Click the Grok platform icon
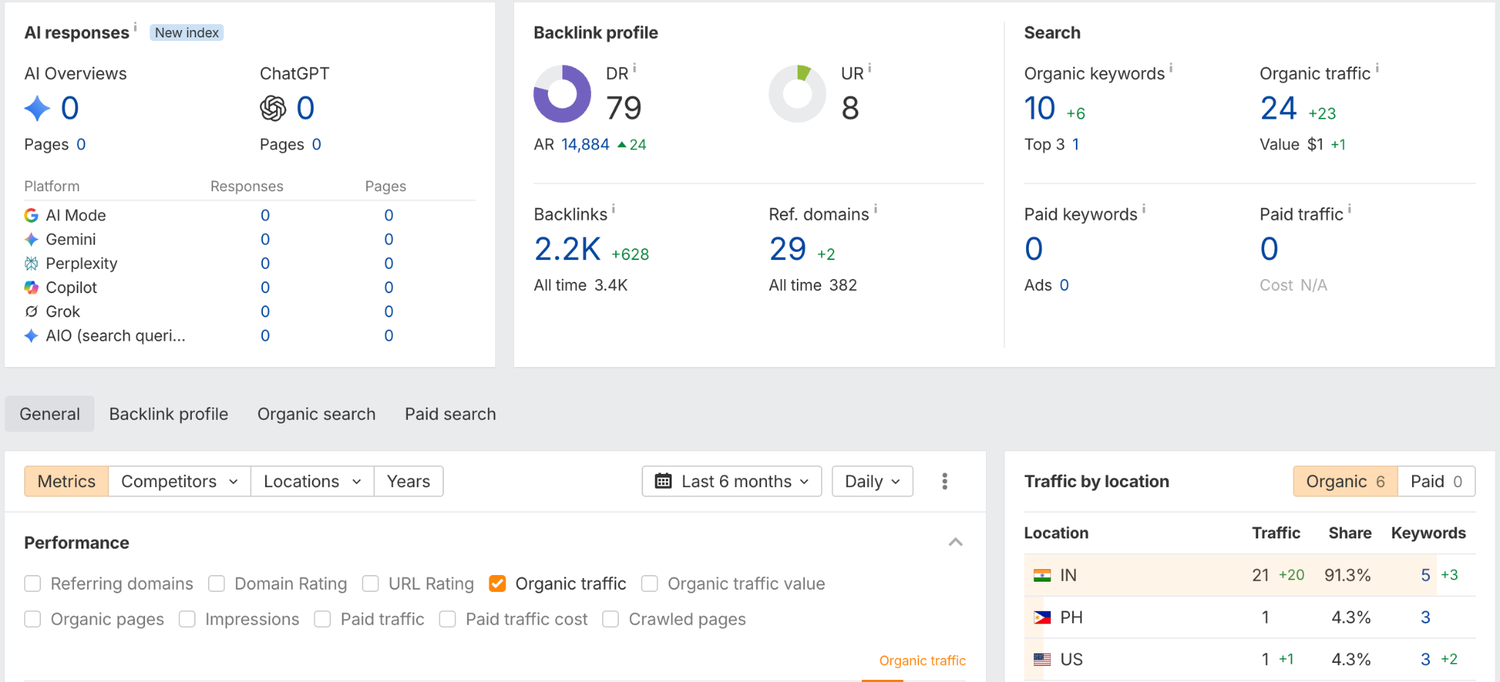The height and width of the screenshot is (682, 1500). (31, 311)
